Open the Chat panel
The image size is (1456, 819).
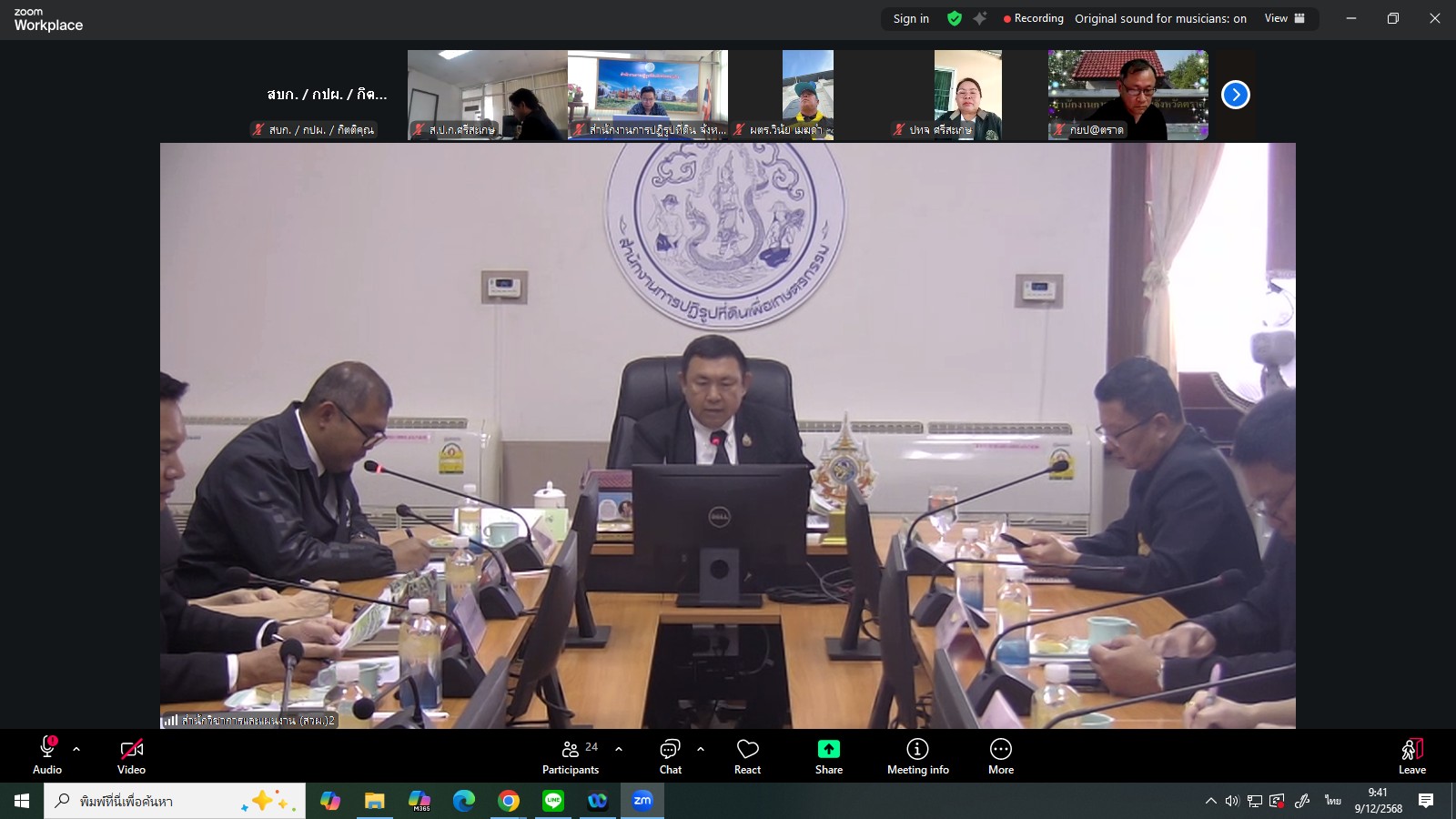pyautogui.click(x=670, y=756)
